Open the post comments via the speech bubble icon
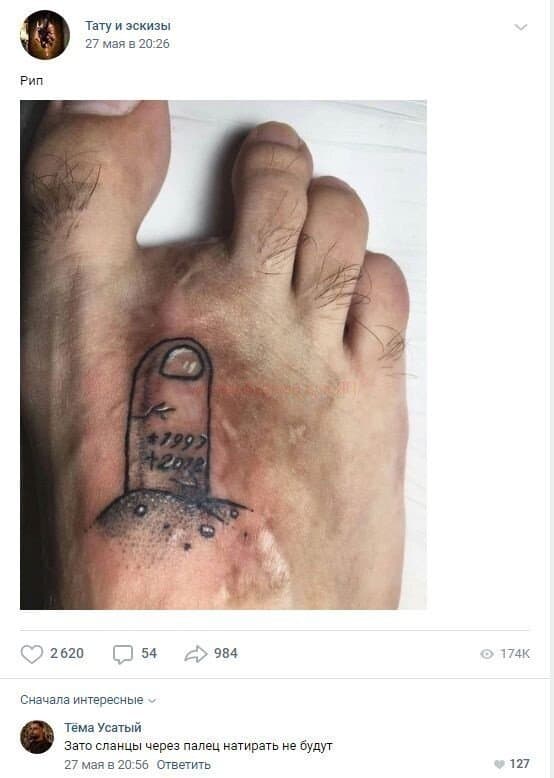Screen dimensions: 554x778 [x=122, y=654]
